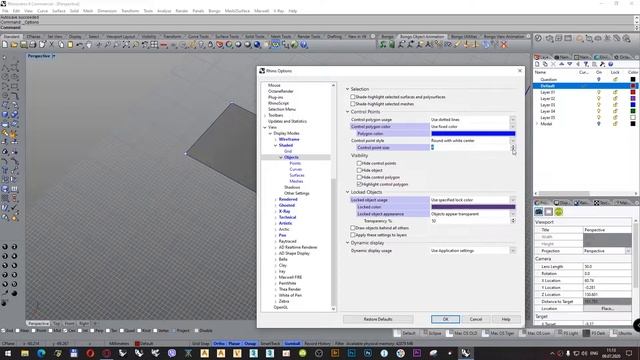This screenshot has width=640, height=360.
Task: Click the Copy icon in Standard toolbar
Action: 61,44
